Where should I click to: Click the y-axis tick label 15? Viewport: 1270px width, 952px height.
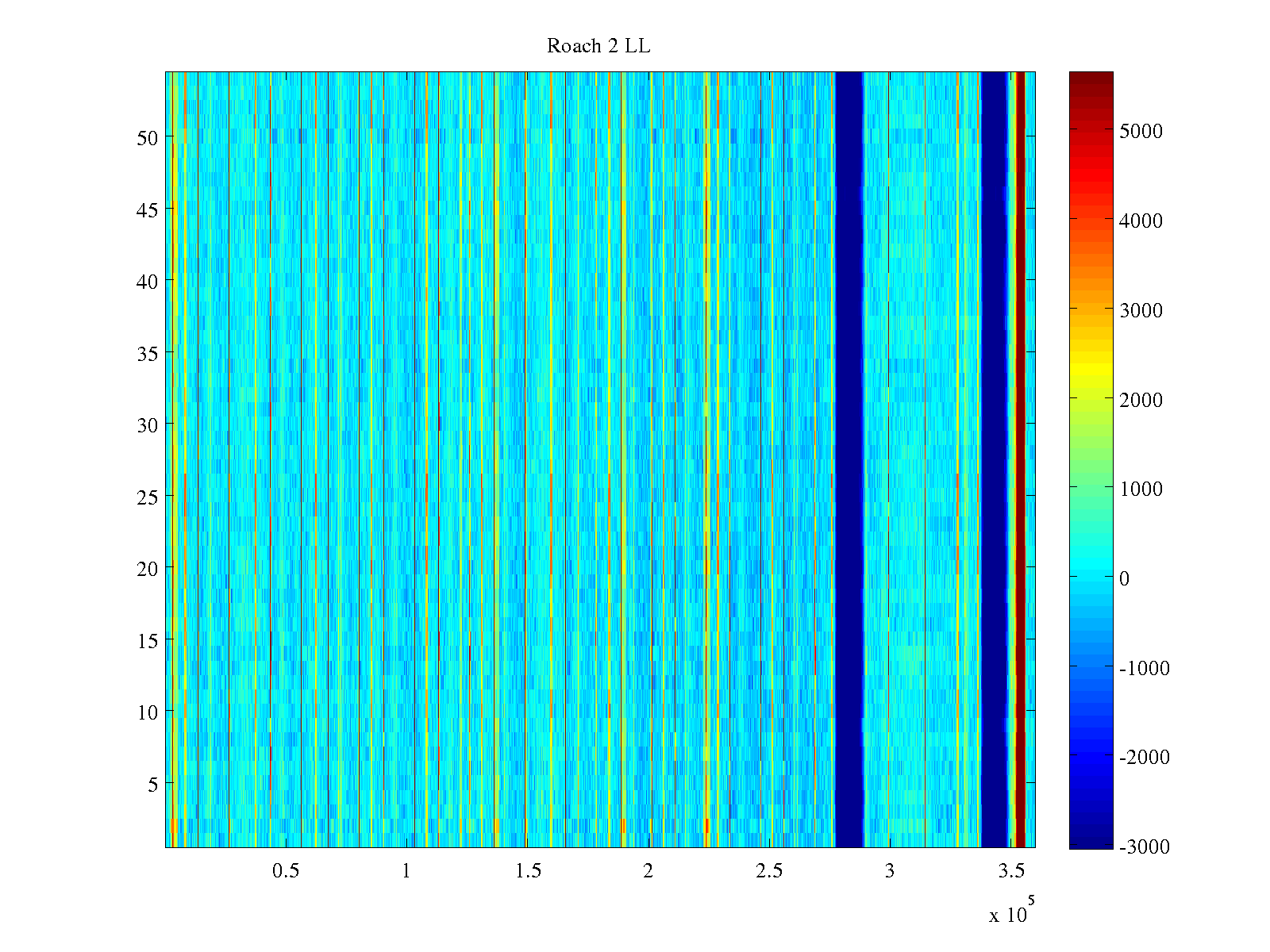[x=148, y=640]
